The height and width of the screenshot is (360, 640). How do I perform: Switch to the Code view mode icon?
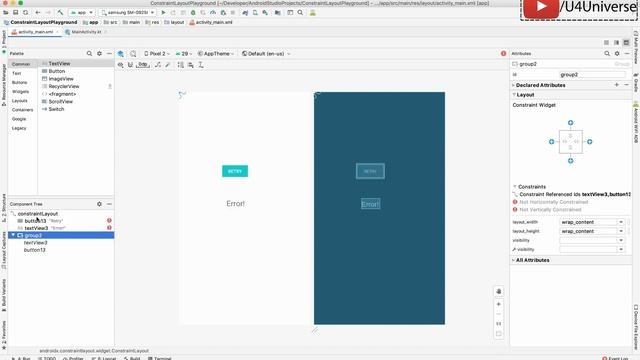607,42
